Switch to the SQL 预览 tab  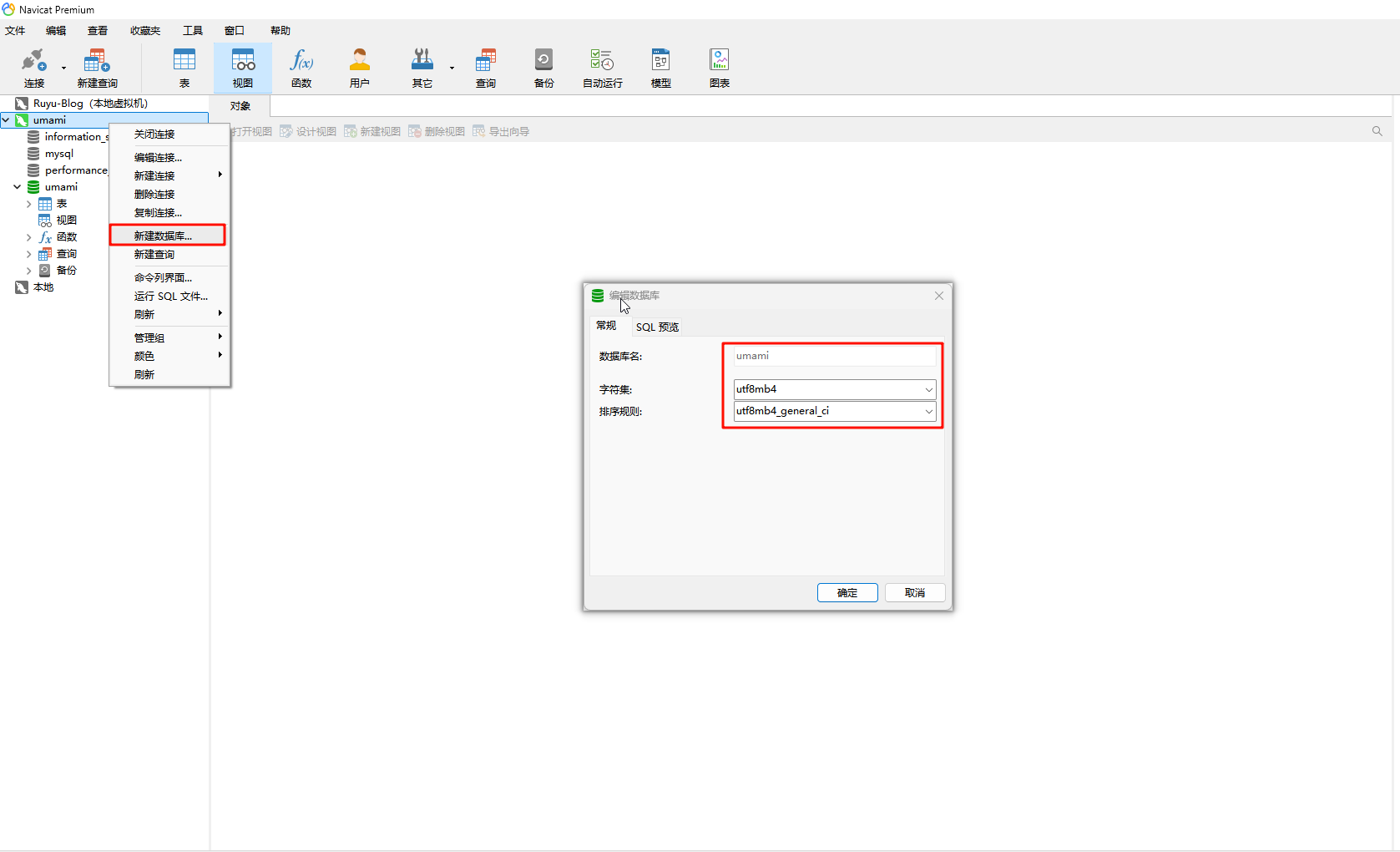657,327
